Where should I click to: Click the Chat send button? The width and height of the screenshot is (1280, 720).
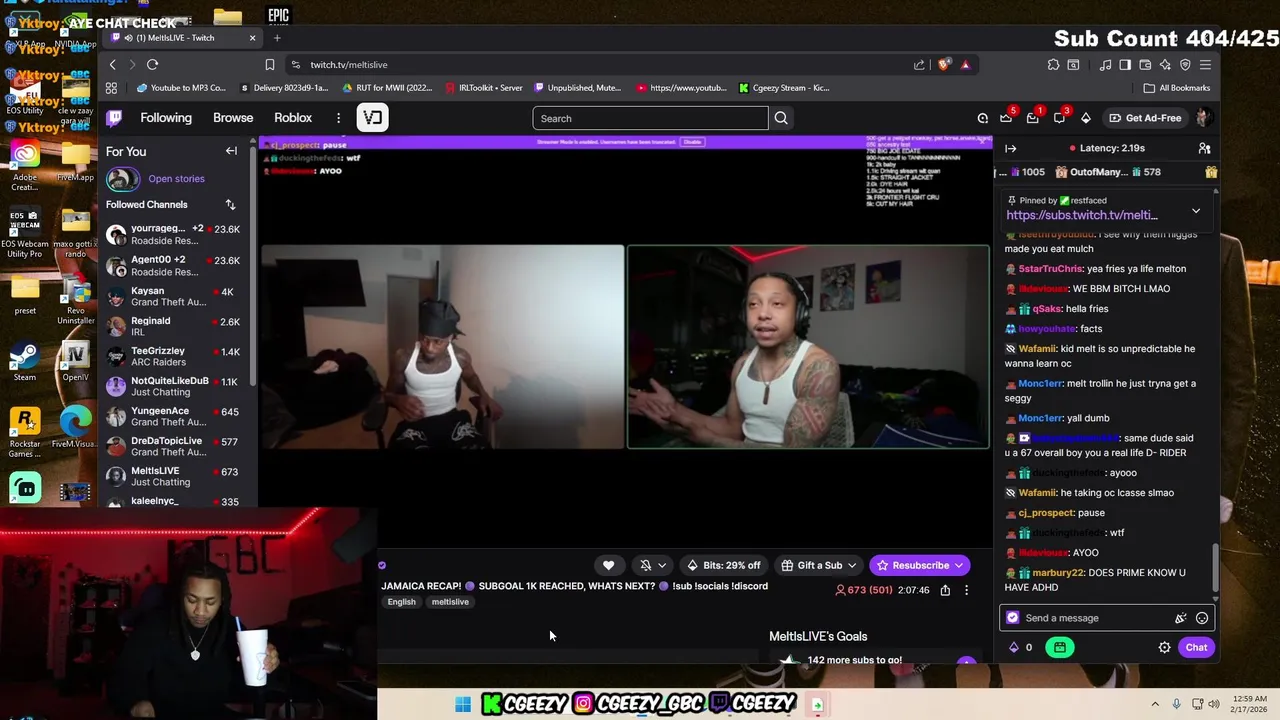click(1196, 647)
